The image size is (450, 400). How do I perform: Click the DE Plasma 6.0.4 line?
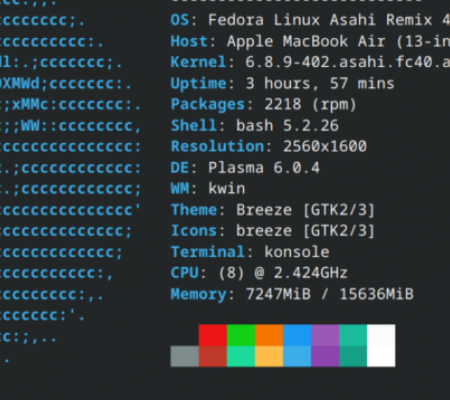245,167
